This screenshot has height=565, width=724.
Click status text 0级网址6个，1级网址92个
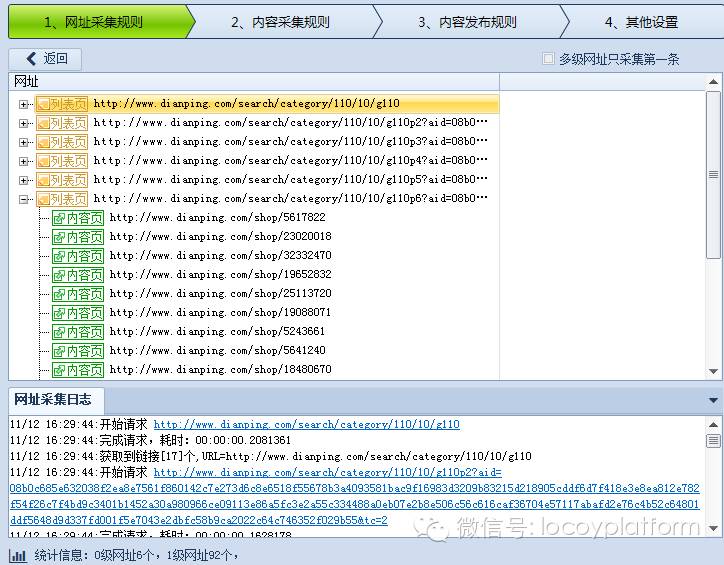166,555
